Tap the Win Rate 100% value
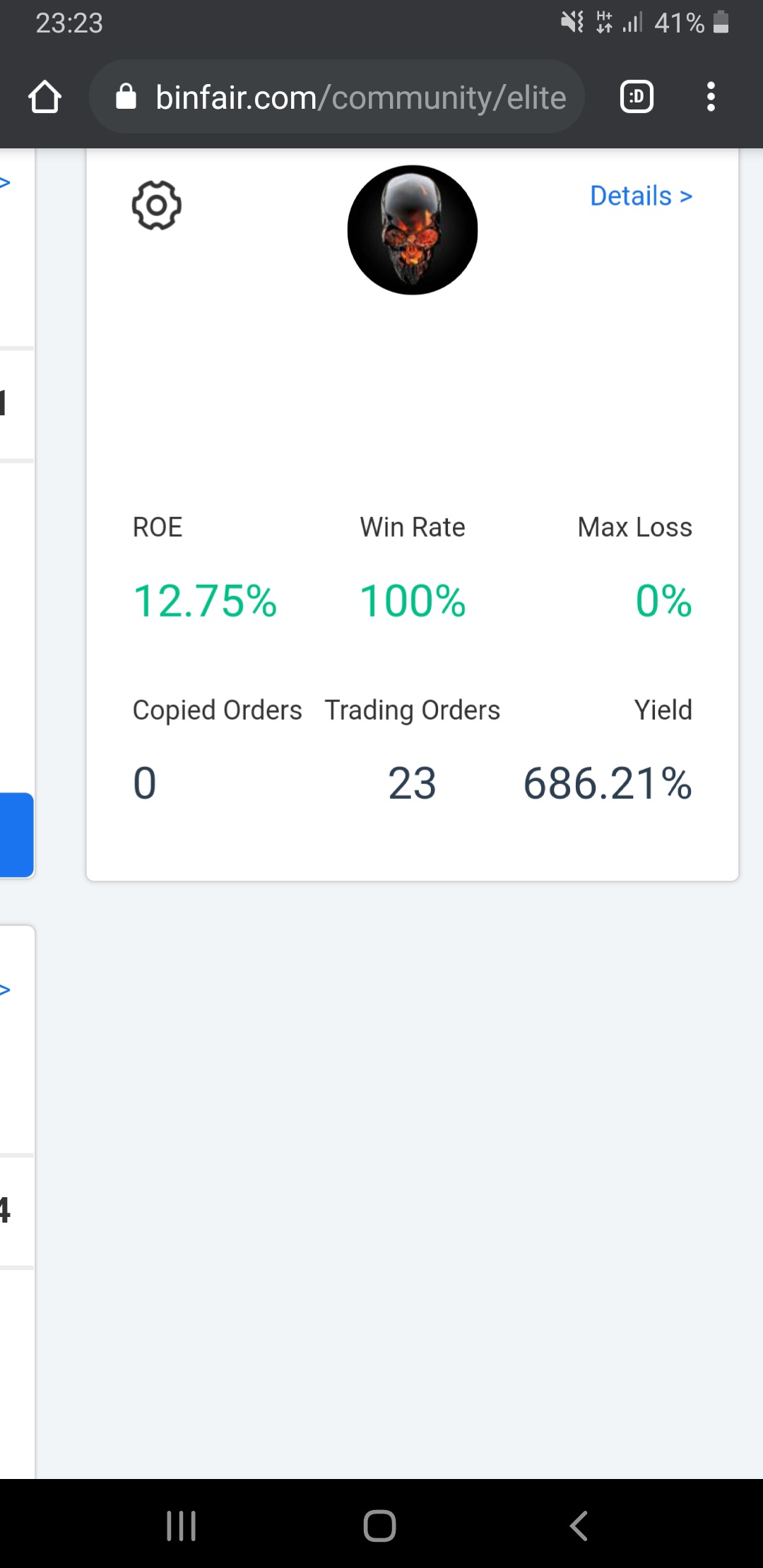The image size is (763, 1568). (x=413, y=601)
